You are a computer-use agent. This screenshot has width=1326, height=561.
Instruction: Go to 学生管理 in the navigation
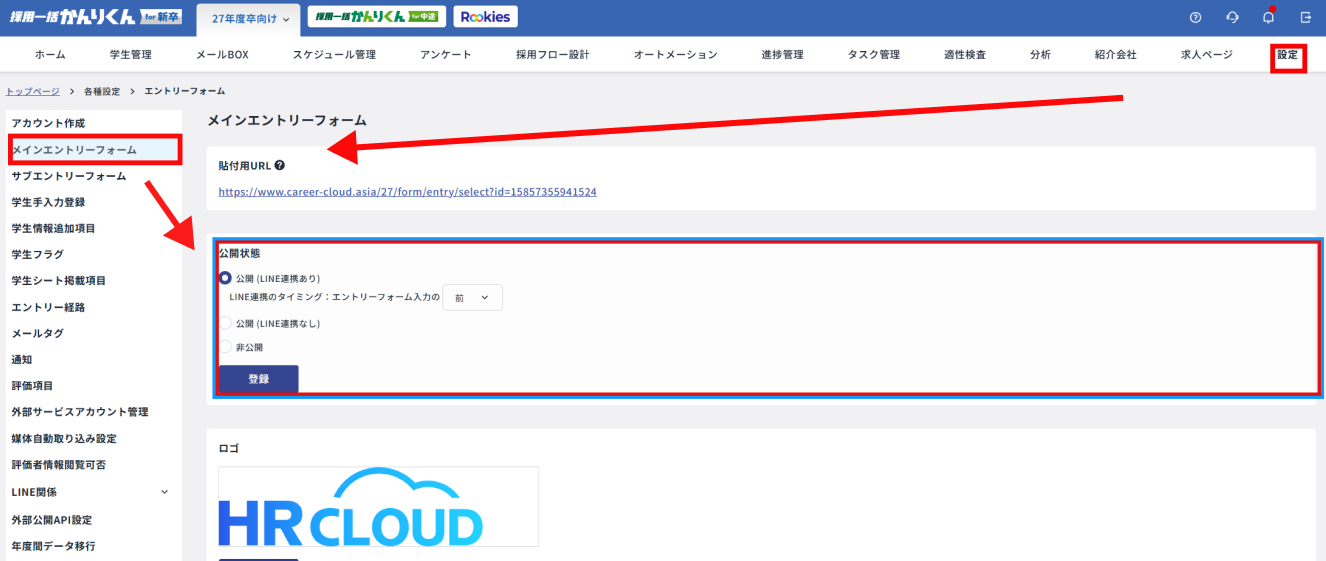click(131, 55)
